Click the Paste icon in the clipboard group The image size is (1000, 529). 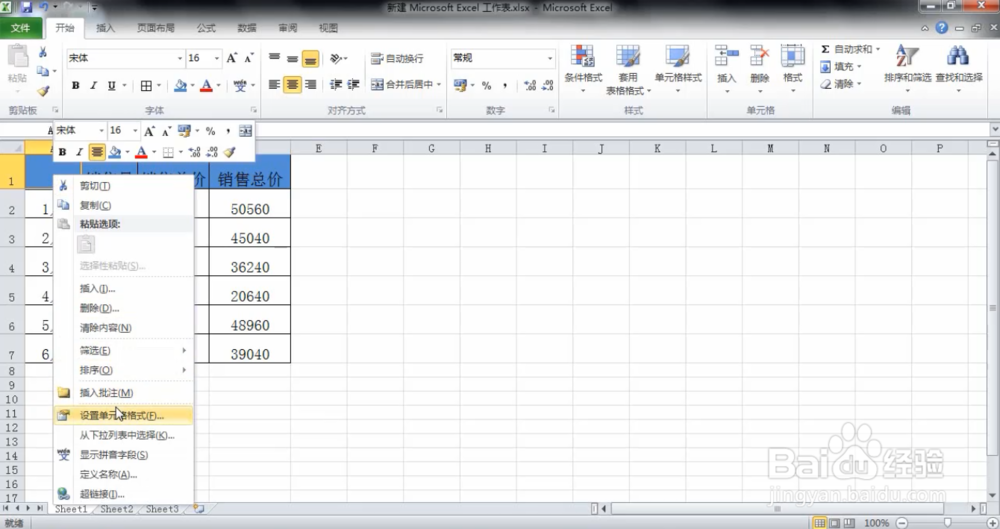[x=17, y=57]
